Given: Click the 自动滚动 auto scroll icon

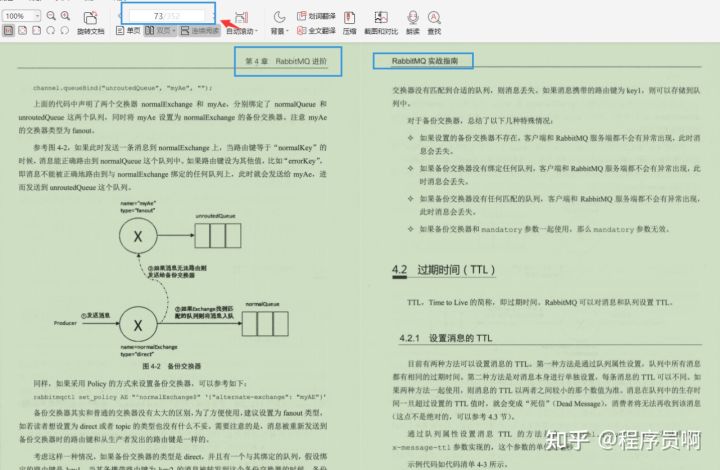Looking at the screenshot, I should tap(242, 17).
